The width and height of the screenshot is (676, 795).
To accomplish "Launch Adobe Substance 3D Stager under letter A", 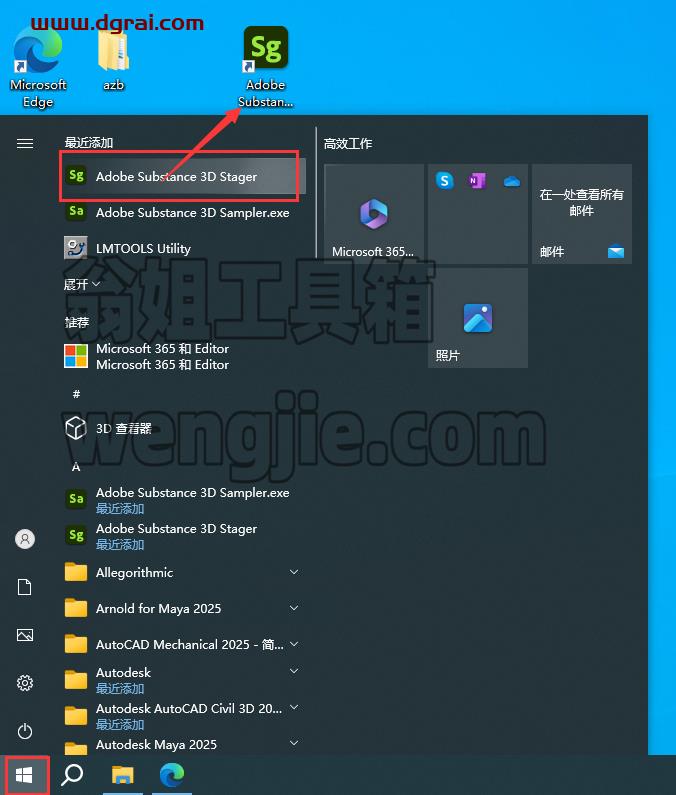I will click(x=183, y=535).
